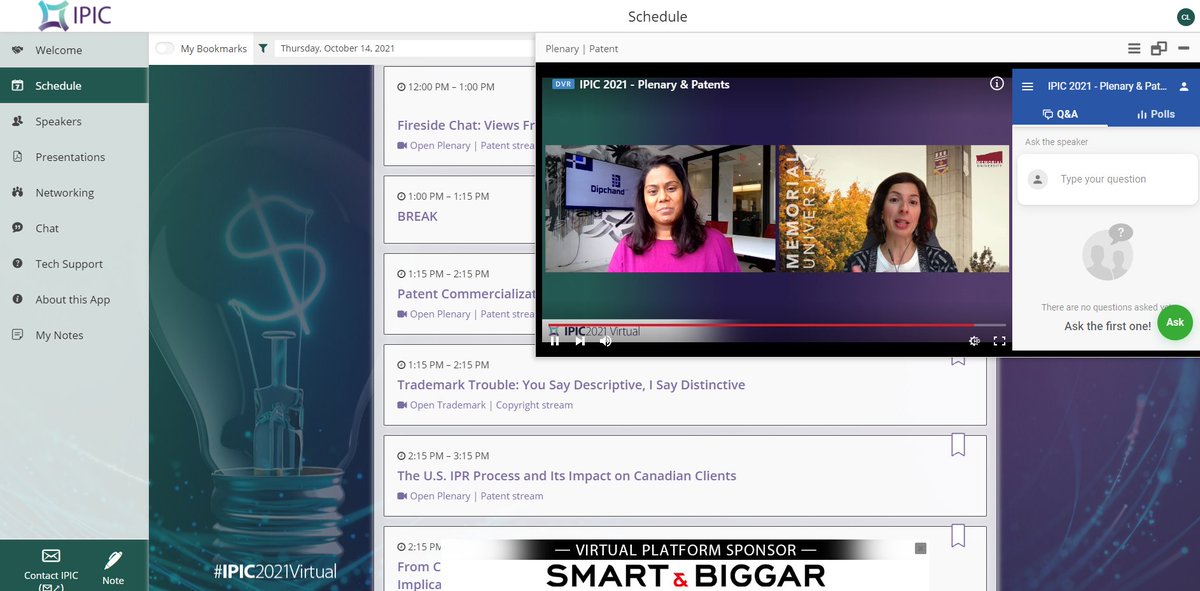Open video player settings gear
The width and height of the screenshot is (1200, 591).
974,341
